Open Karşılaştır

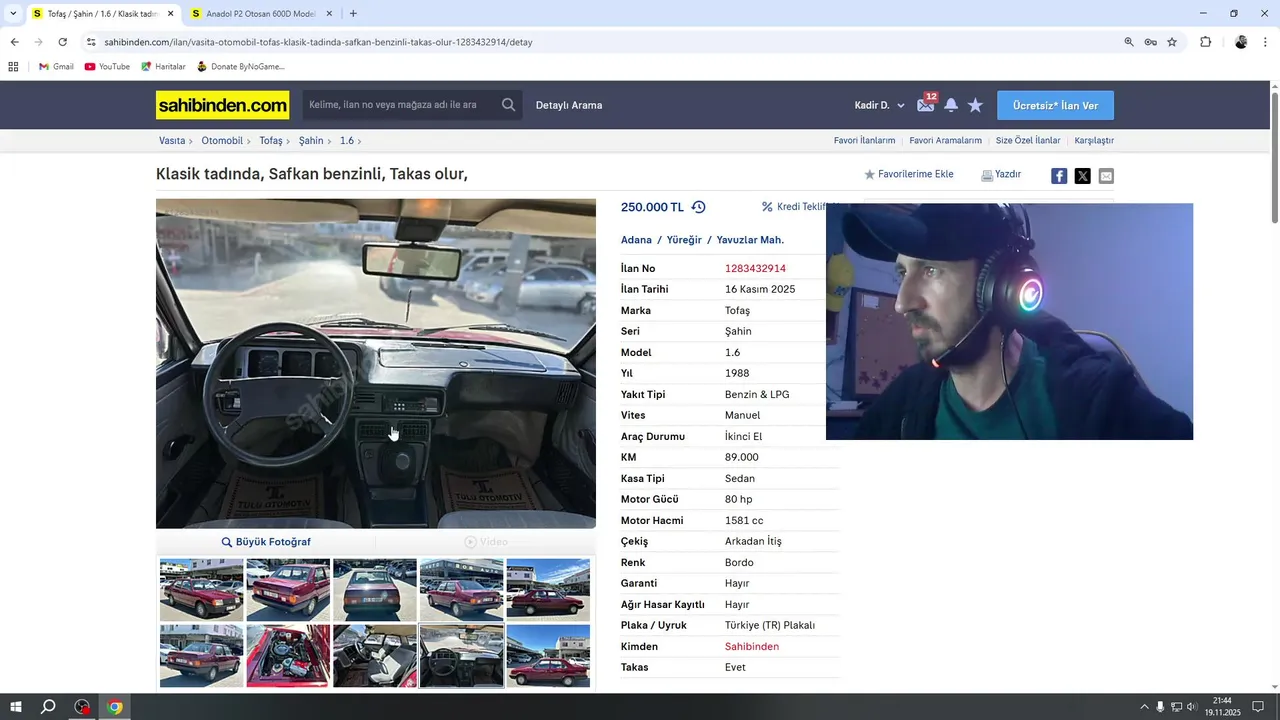coord(1094,141)
